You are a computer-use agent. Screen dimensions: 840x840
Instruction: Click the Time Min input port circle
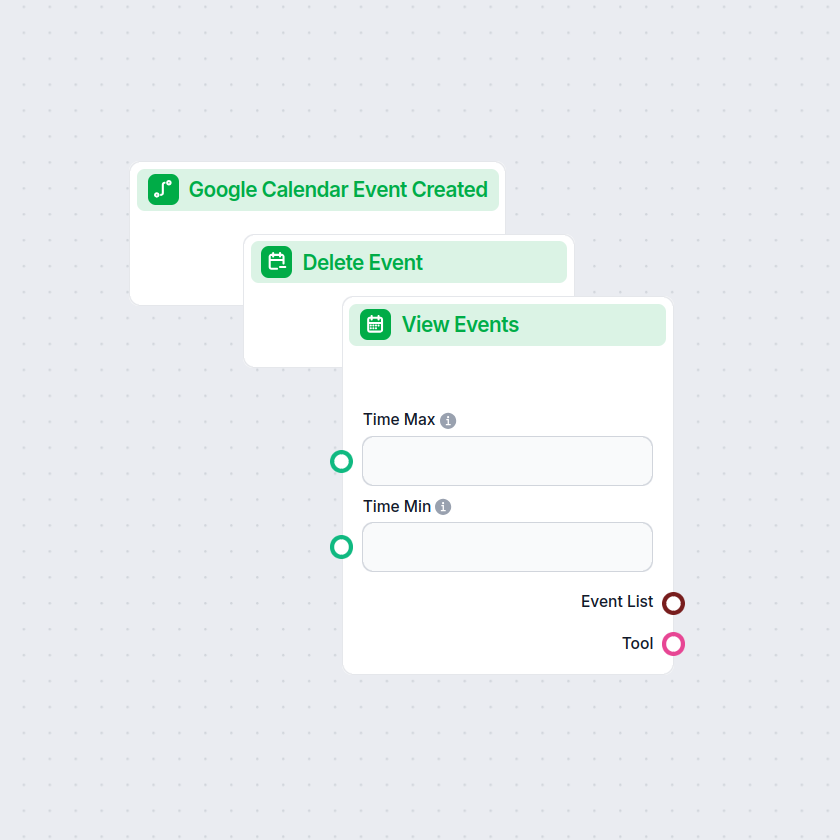341,547
